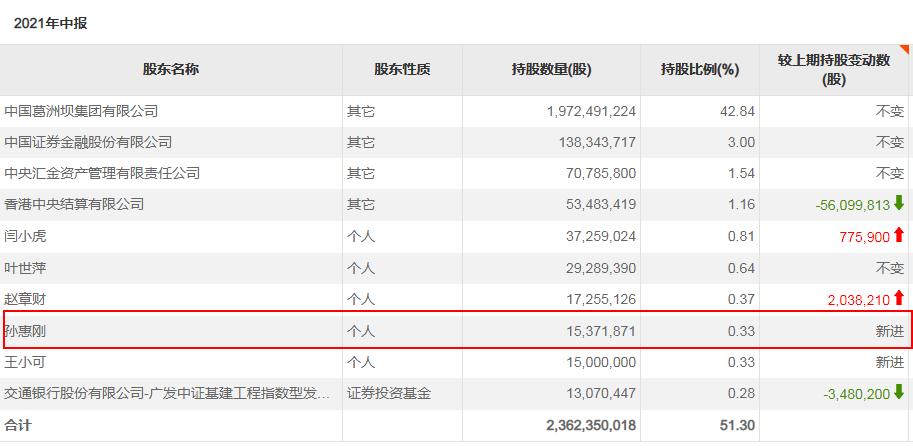Click the change value -3,480,200
This screenshot has height=448, width=913.
(857, 394)
